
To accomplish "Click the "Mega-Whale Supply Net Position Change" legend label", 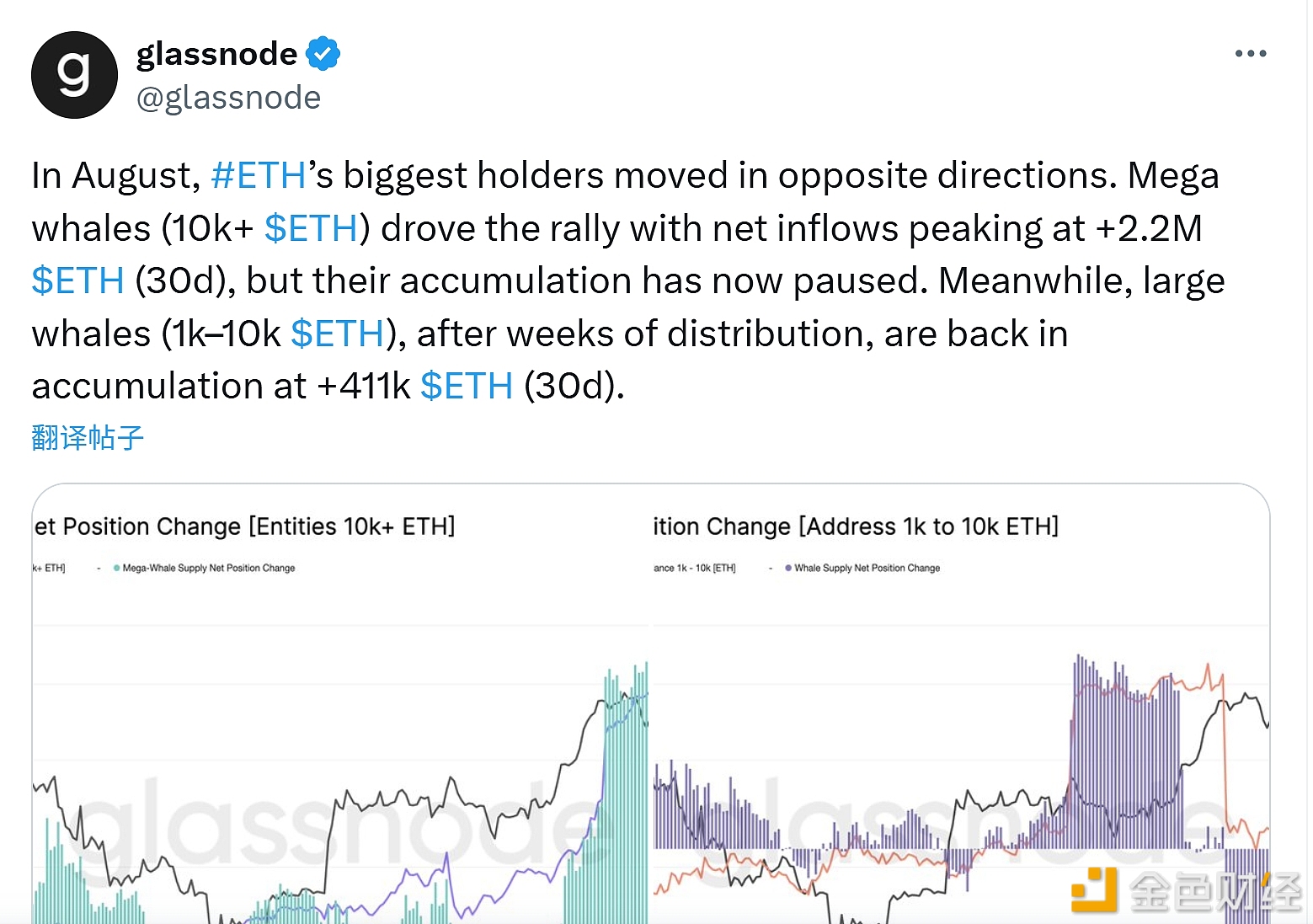I will point(209,569).
